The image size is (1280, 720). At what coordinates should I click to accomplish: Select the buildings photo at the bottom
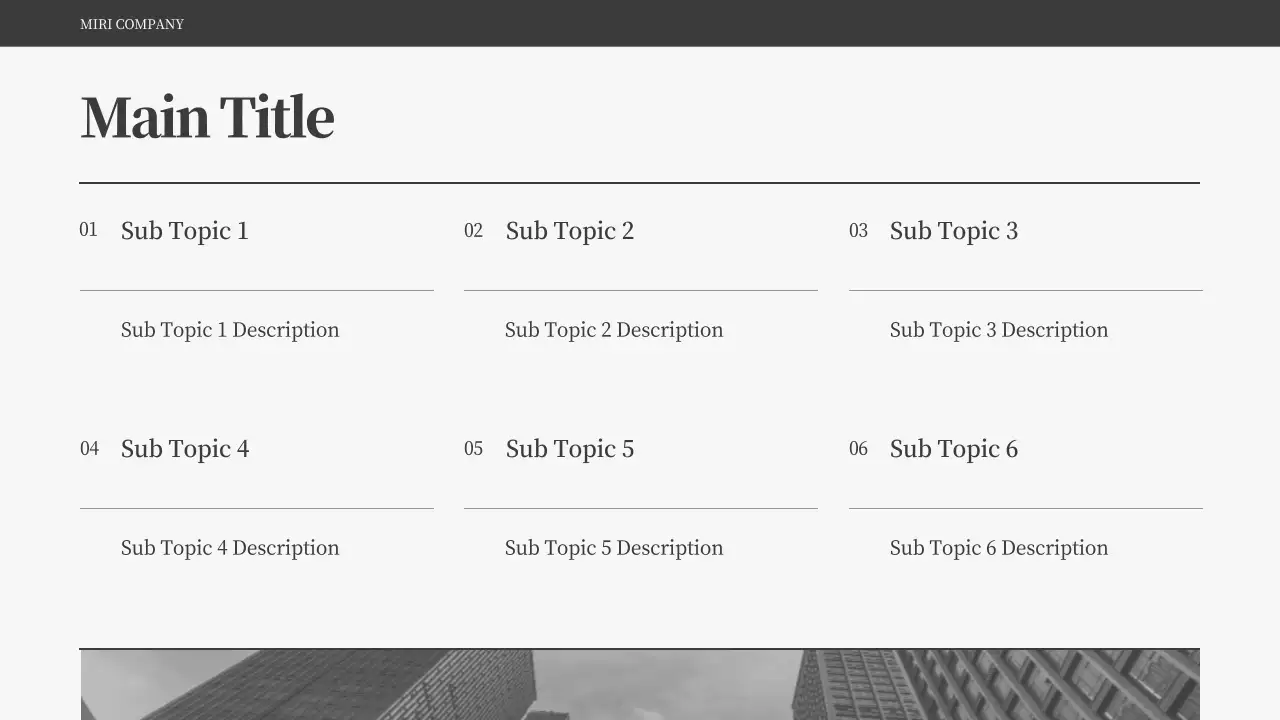coord(640,685)
